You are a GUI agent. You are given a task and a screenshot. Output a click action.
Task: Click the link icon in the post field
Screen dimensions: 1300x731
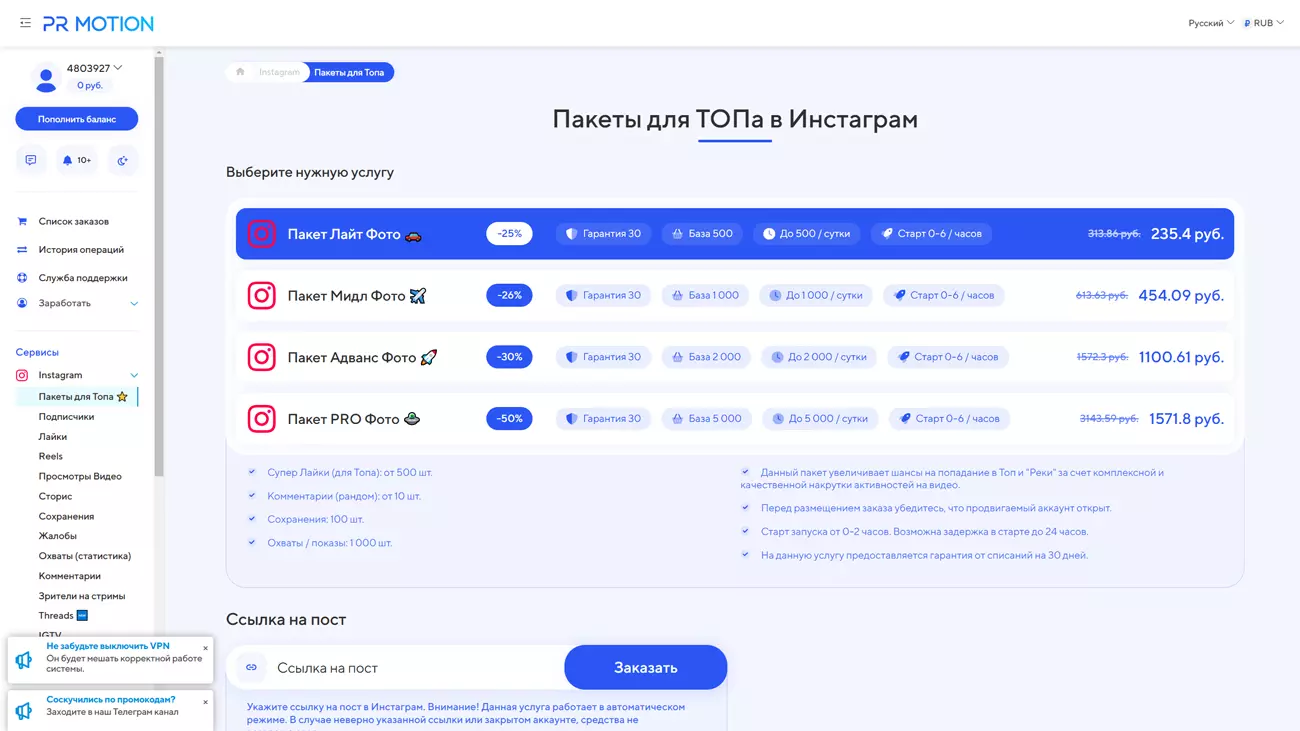[x=252, y=668]
